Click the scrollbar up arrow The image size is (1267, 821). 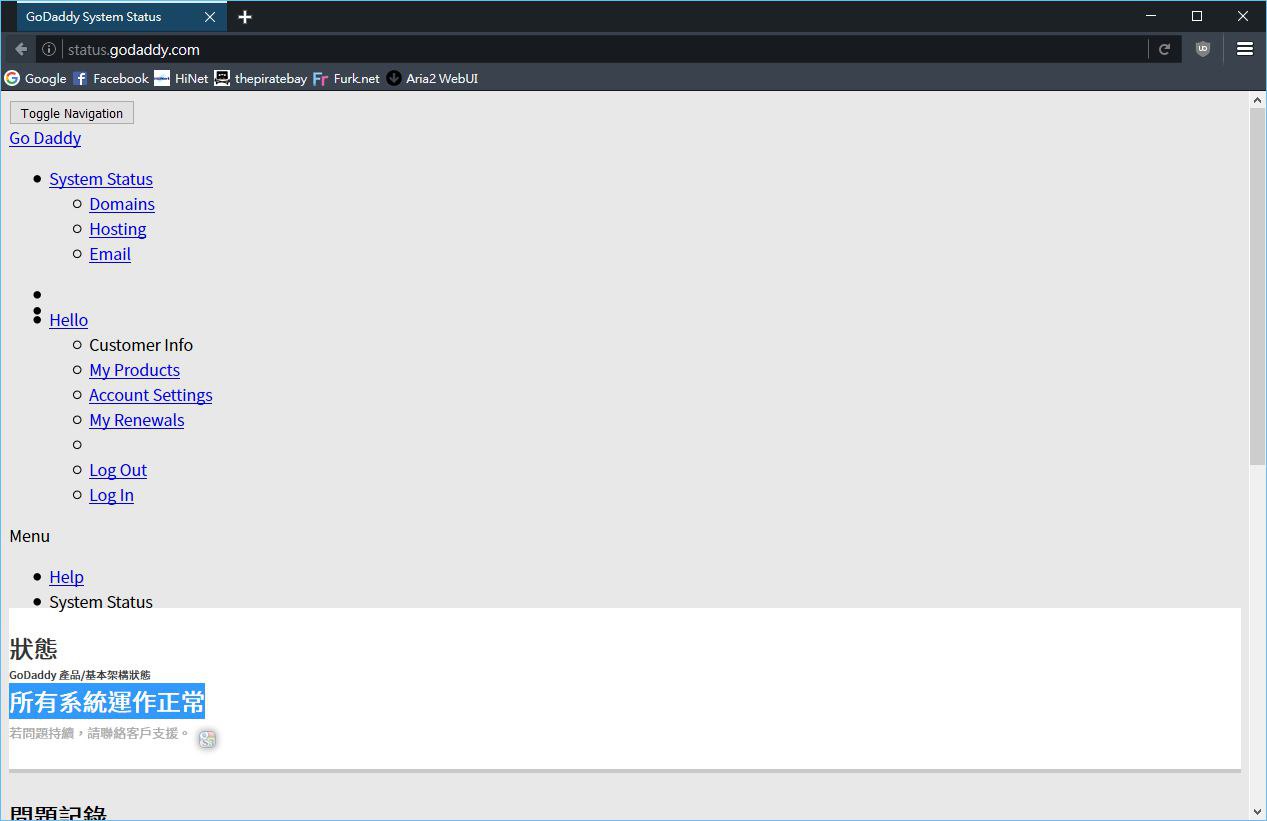coord(1258,100)
